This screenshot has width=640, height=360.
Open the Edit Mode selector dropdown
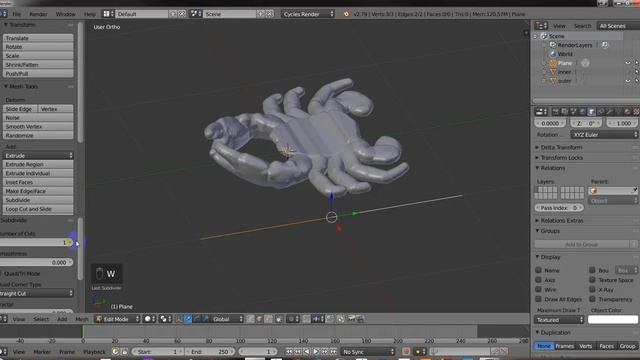click(x=117, y=319)
